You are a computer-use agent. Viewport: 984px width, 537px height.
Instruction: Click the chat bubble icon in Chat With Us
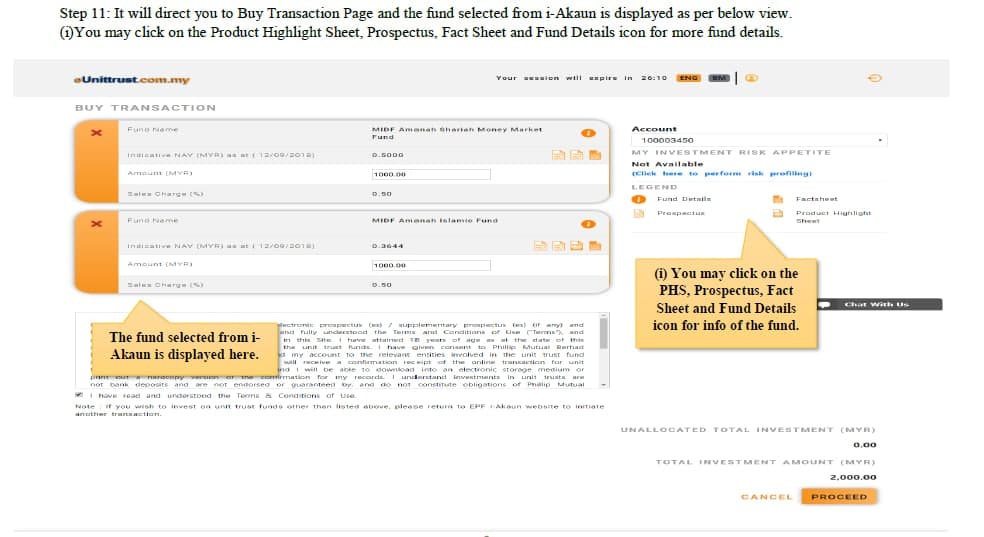coord(825,304)
